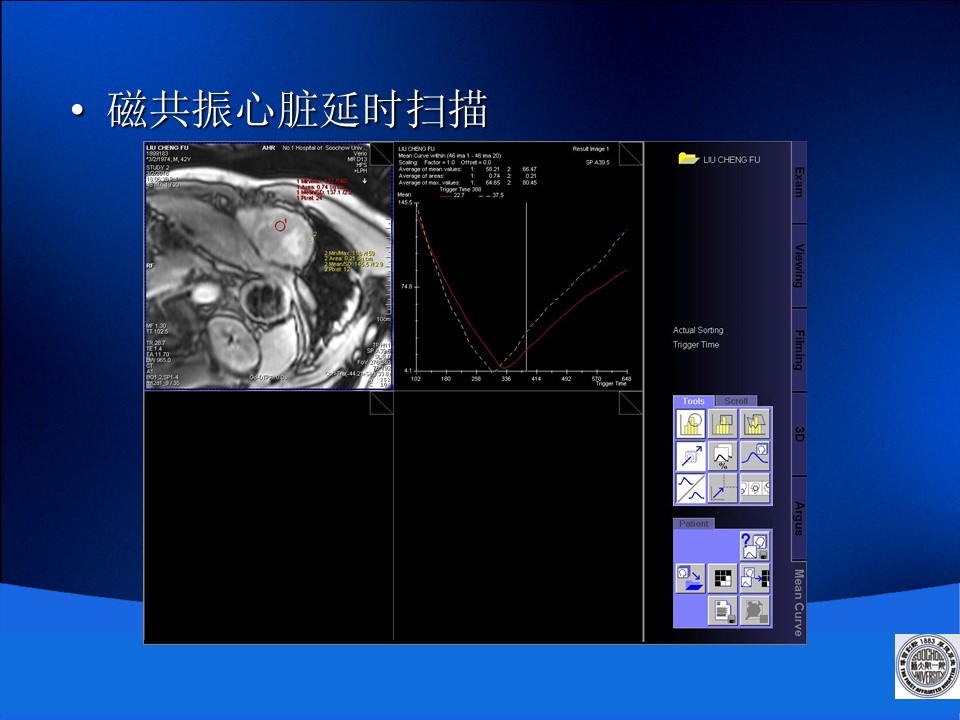960x720 pixels.
Task: Click the "Average of areas" row
Action: 468,176
